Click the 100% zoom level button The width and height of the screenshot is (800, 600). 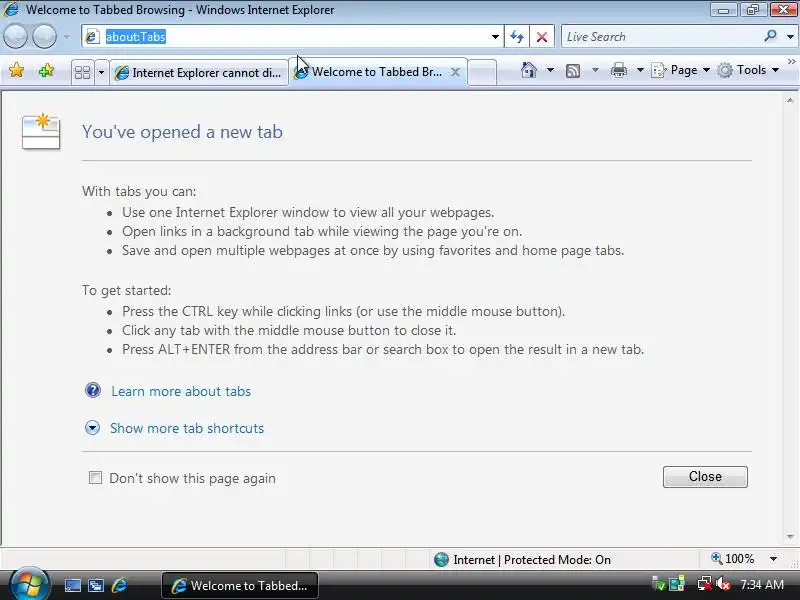[733, 559]
